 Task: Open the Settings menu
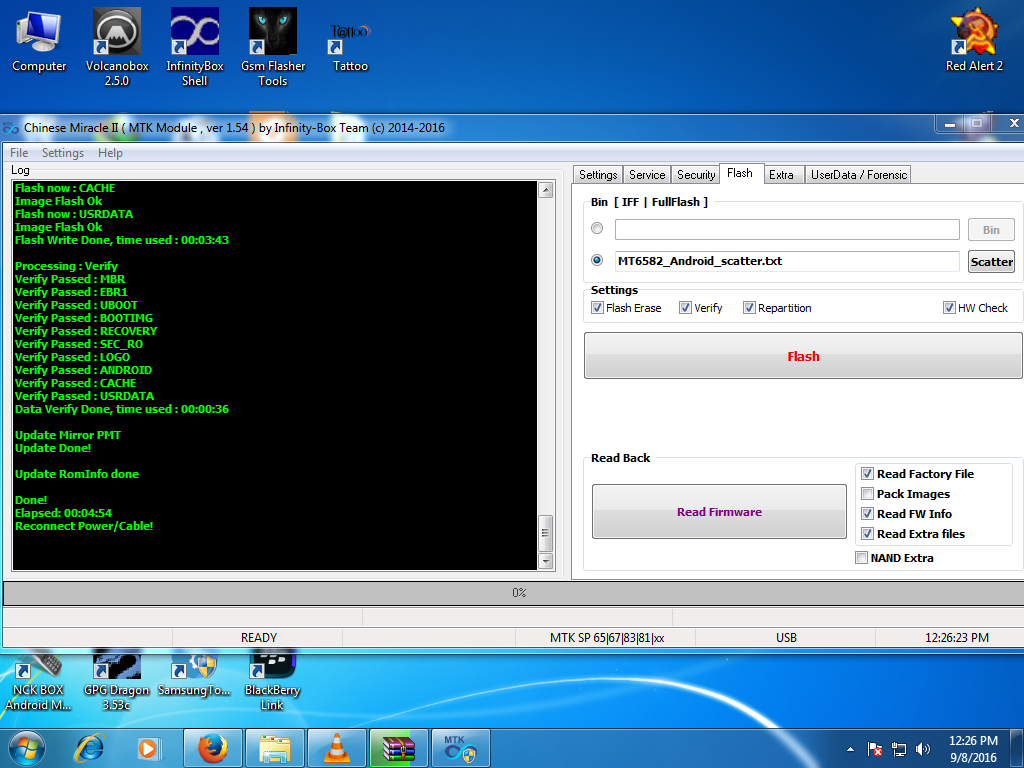(62, 153)
